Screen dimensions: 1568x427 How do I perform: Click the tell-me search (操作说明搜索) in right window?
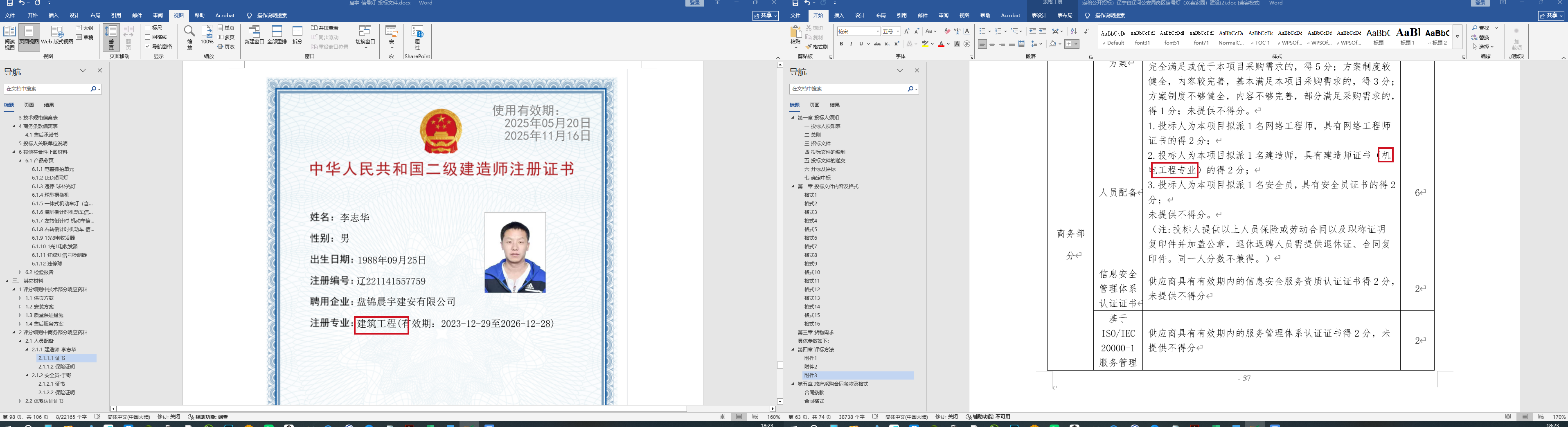[1110, 15]
